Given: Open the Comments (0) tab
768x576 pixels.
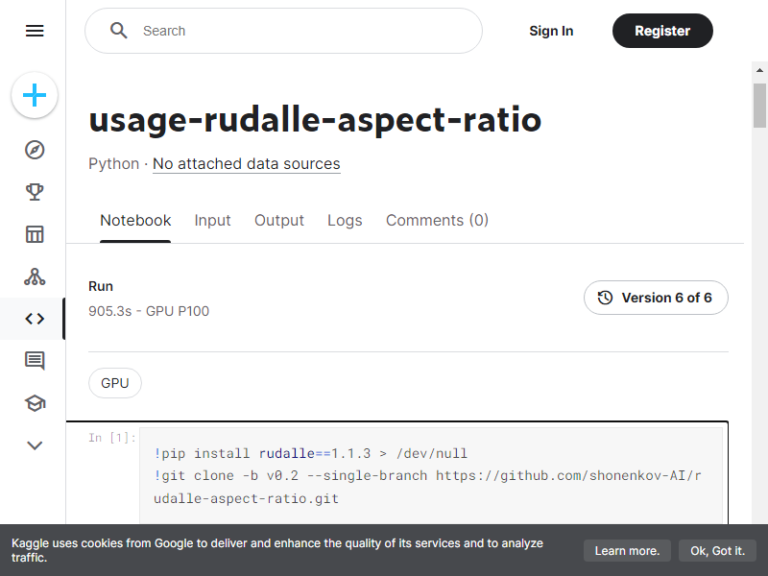Looking at the screenshot, I should tap(437, 220).
